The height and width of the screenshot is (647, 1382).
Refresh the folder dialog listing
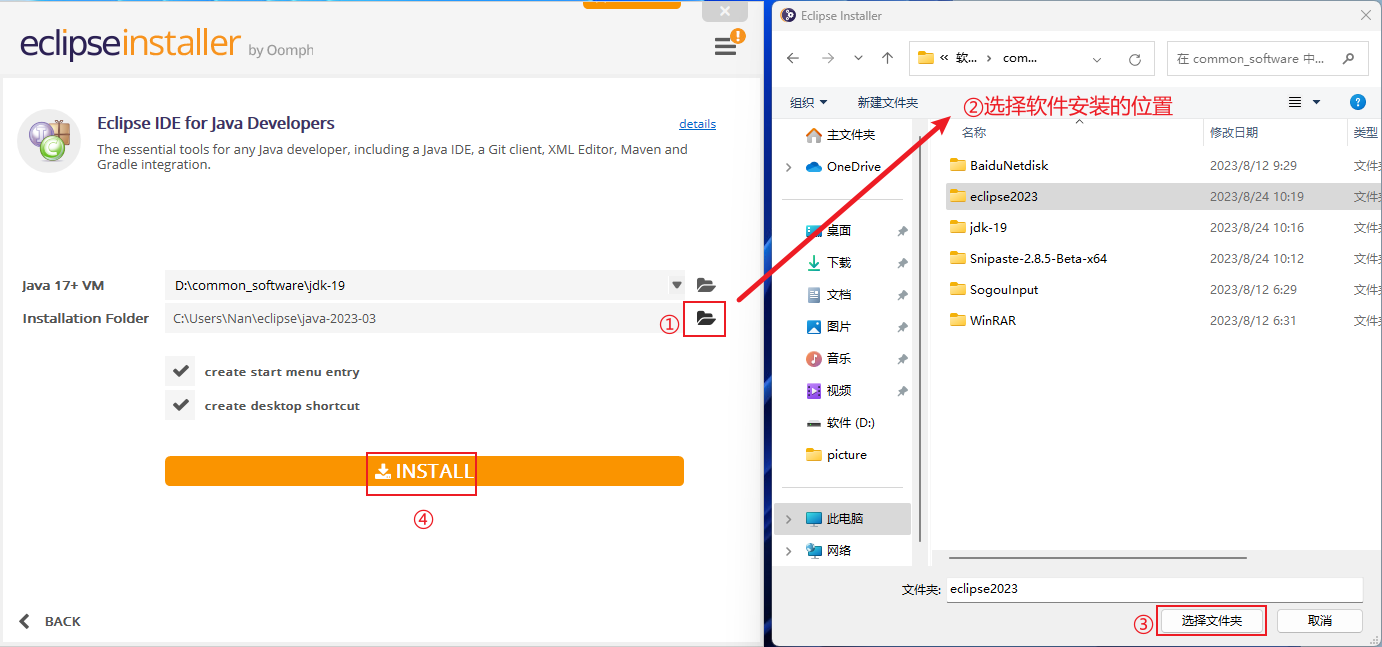tap(1135, 58)
